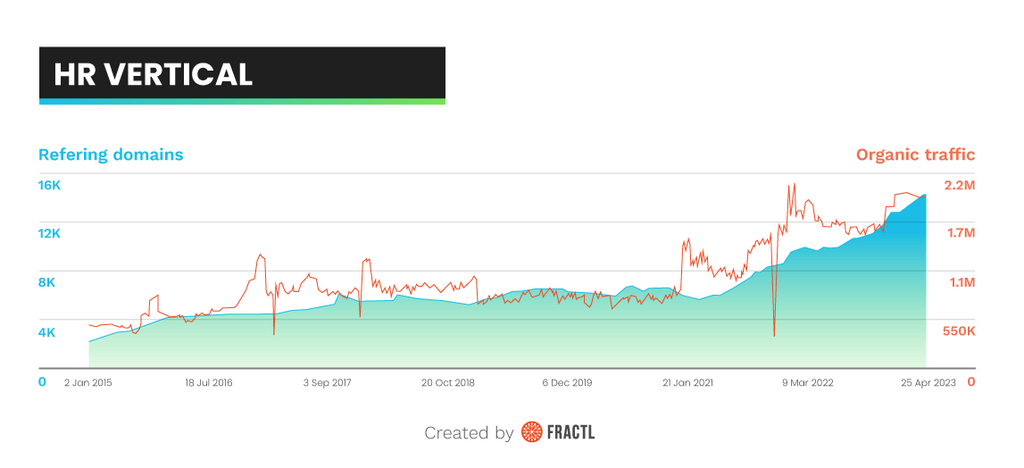The height and width of the screenshot is (468, 1024).
Task: Click the FRACTL brand name text
Action: (571, 433)
